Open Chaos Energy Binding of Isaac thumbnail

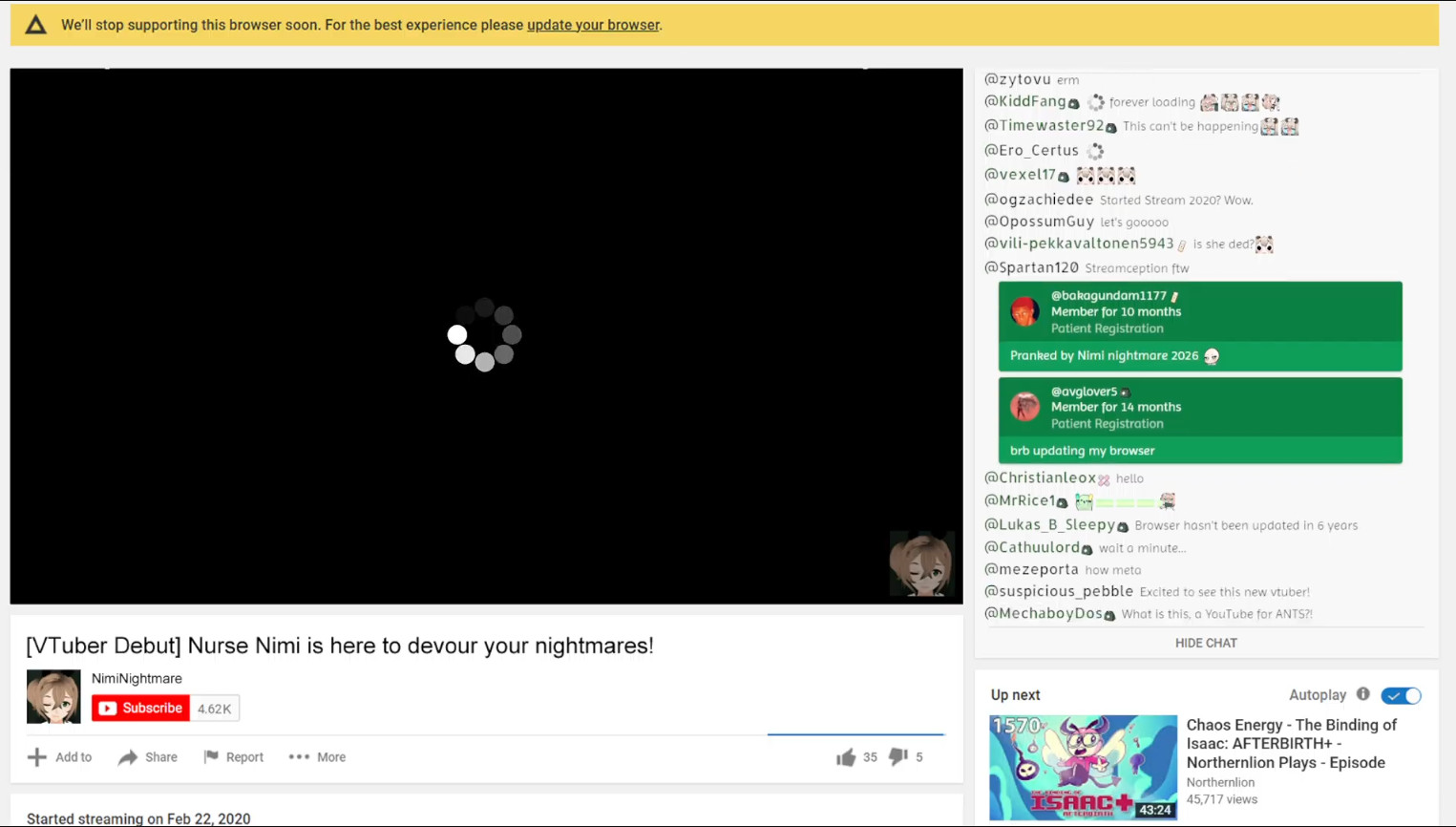1083,768
